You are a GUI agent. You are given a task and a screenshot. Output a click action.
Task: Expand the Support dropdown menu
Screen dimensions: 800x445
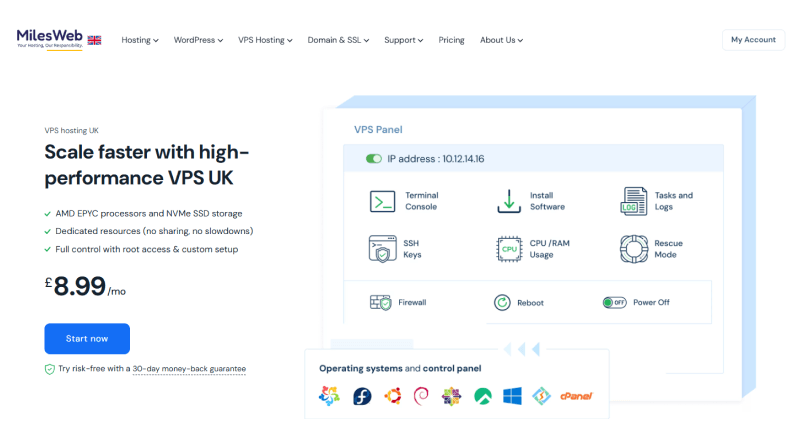(x=404, y=40)
